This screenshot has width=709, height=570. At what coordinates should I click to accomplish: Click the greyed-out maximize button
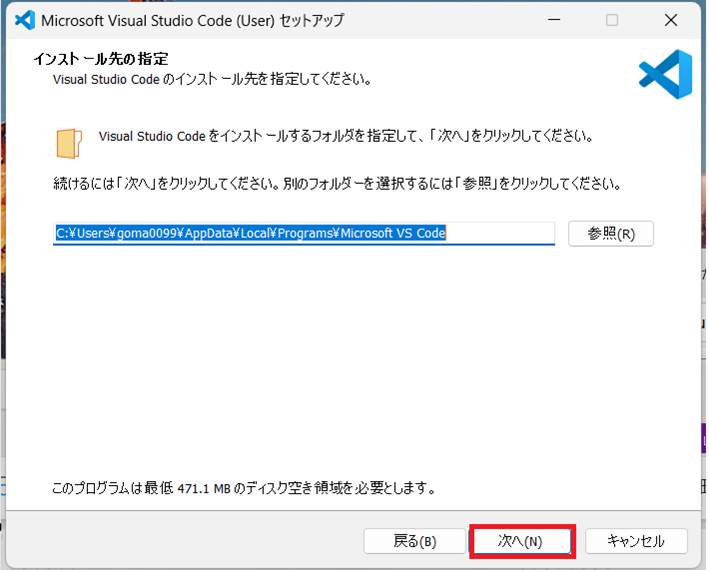612,20
